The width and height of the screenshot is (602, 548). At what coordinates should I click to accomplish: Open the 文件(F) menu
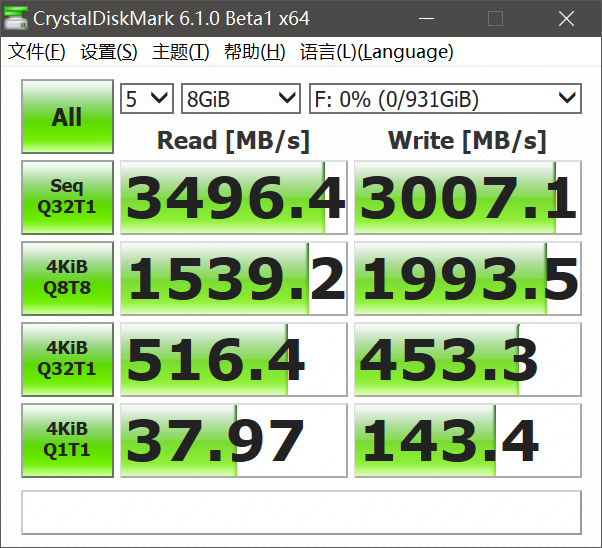tap(37, 52)
